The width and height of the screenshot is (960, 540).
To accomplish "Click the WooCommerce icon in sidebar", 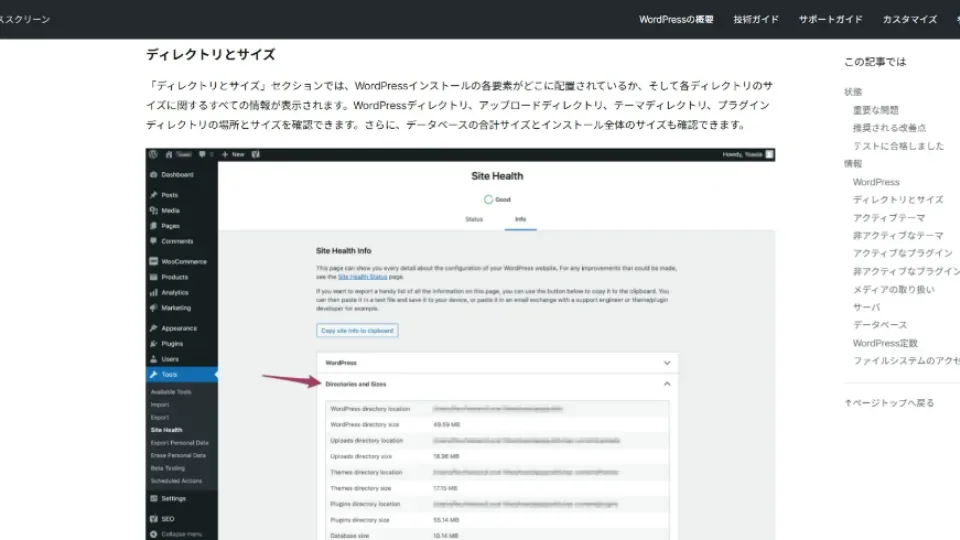I will click(154, 261).
